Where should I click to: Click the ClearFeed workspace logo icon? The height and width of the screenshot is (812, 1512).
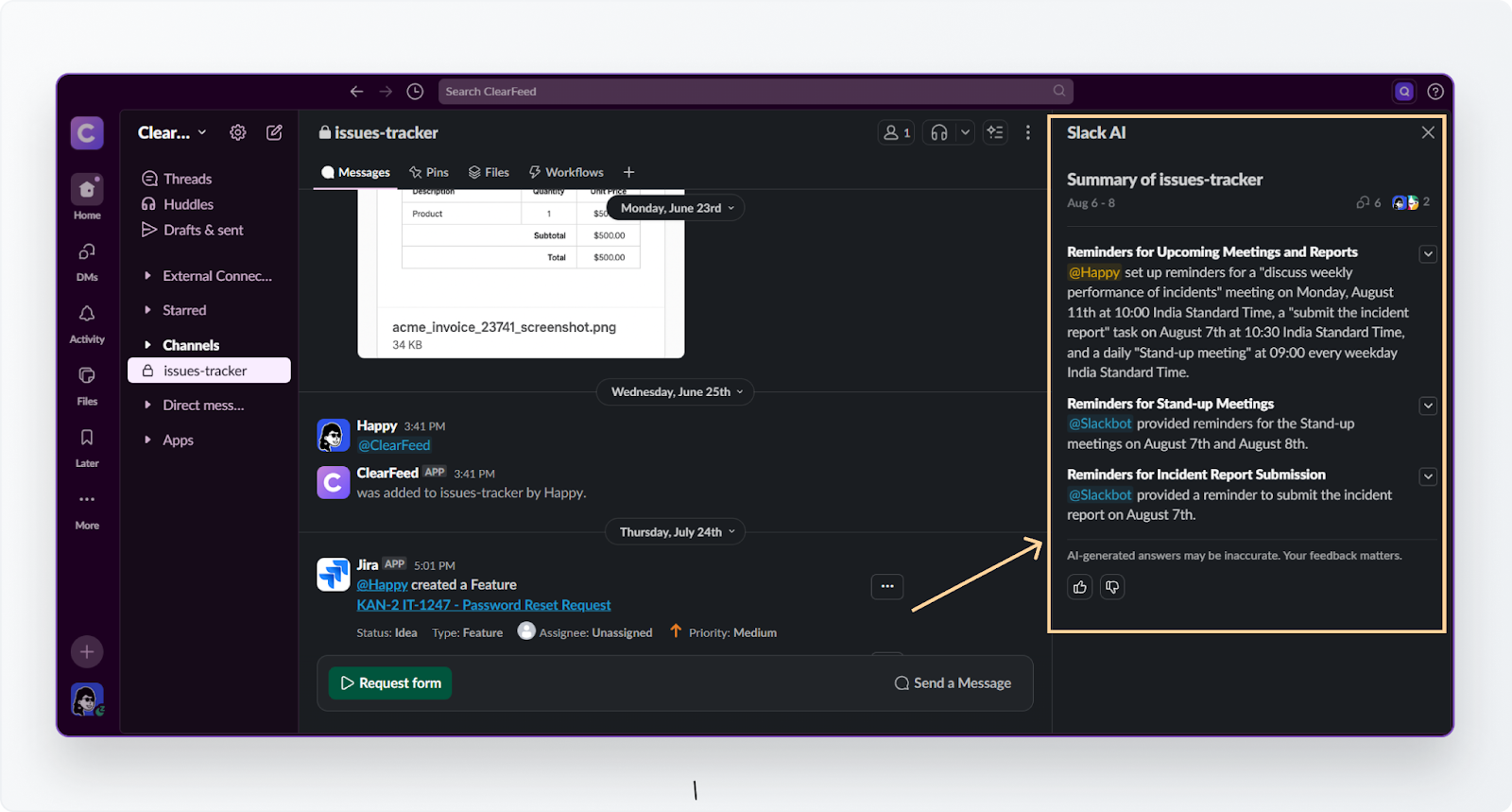tap(87, 133)
